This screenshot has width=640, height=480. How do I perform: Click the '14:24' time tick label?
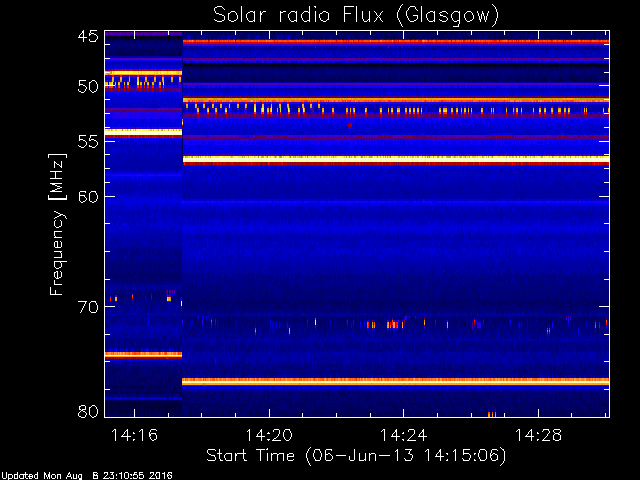(x=404, y=435)
